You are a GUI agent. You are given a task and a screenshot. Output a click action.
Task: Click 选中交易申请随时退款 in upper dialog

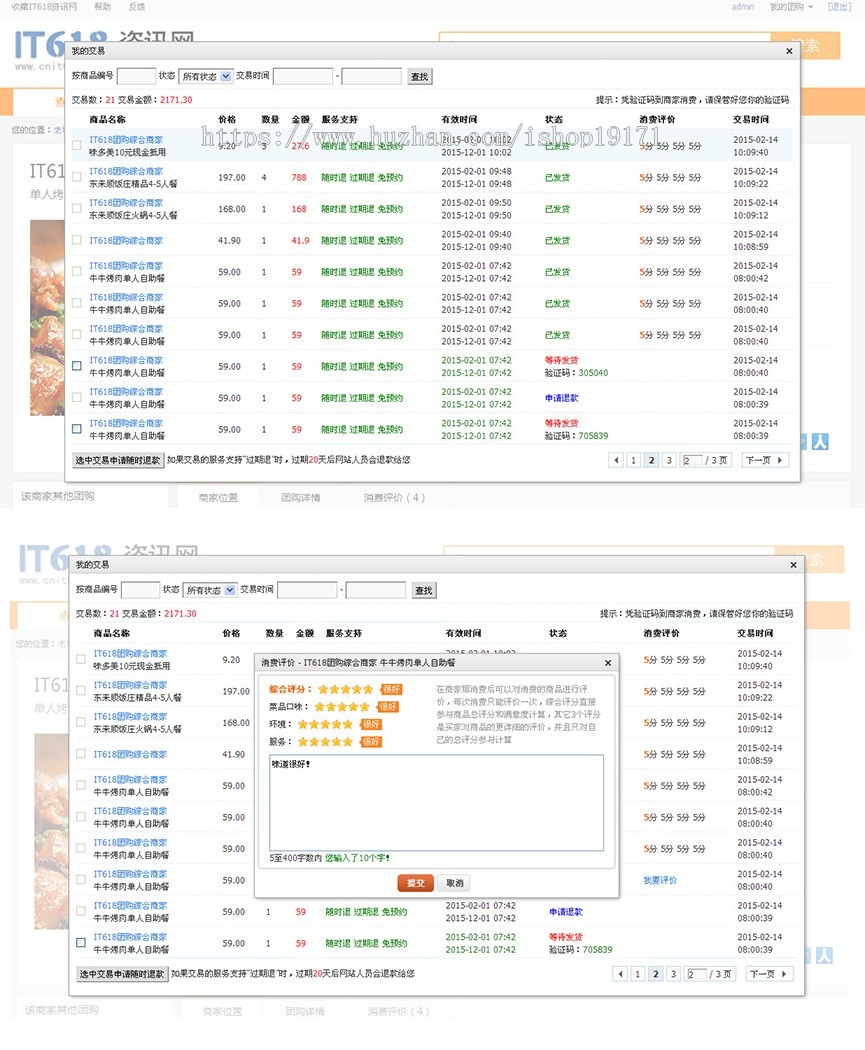point(118,460)
